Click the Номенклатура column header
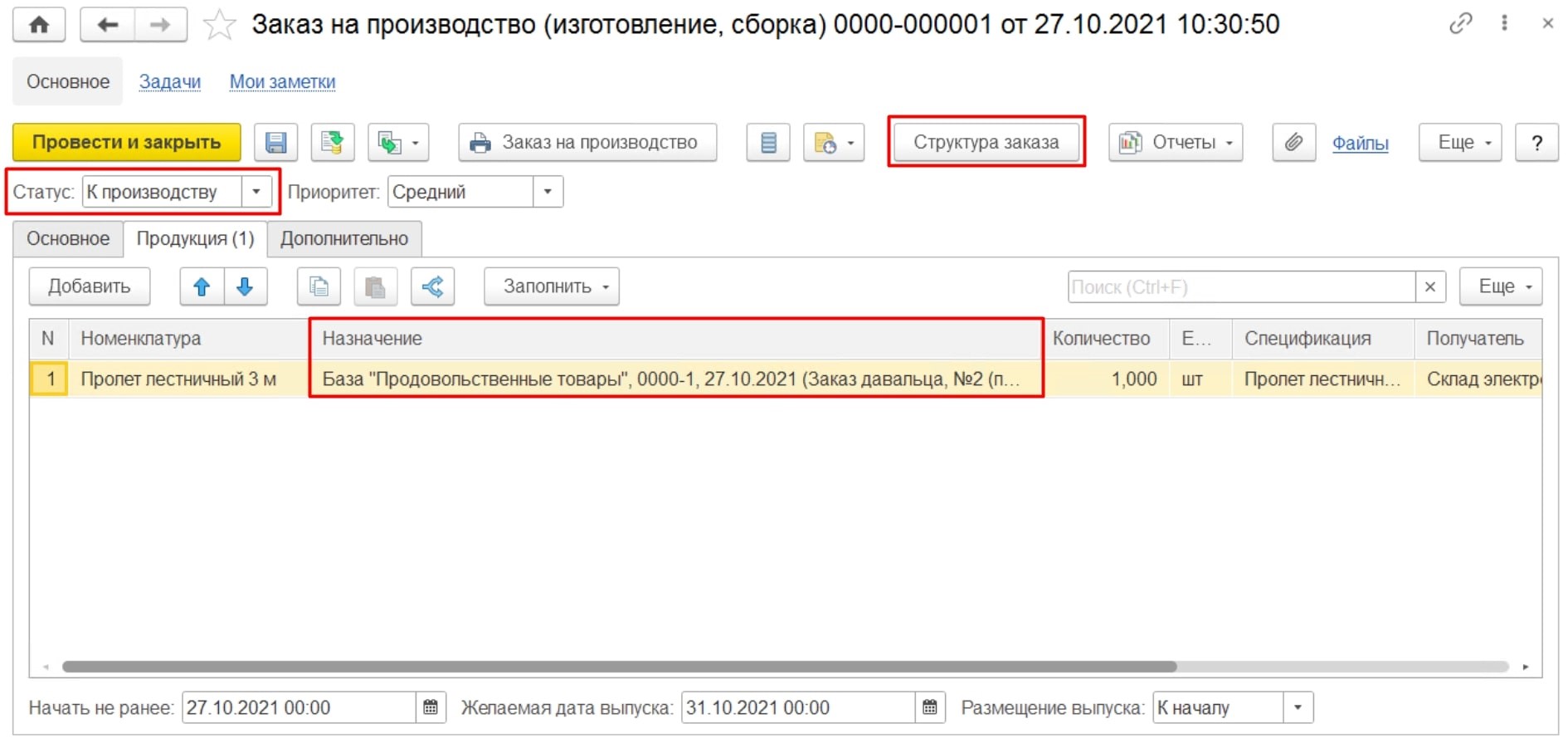 pyautogui.click(x=188, y=339)
